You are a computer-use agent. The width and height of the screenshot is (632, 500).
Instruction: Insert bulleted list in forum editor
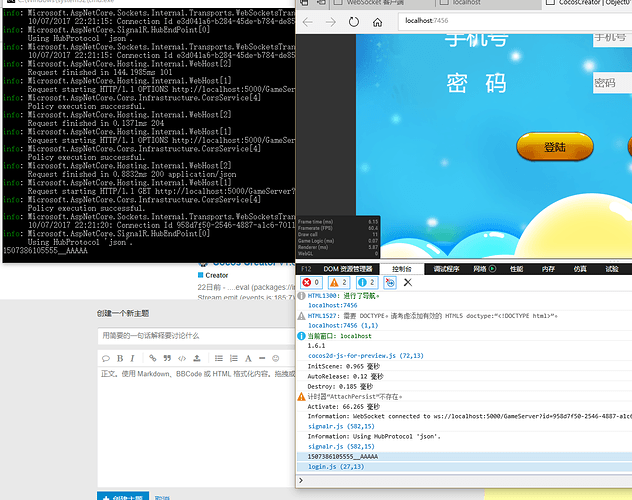coord(219,358)
